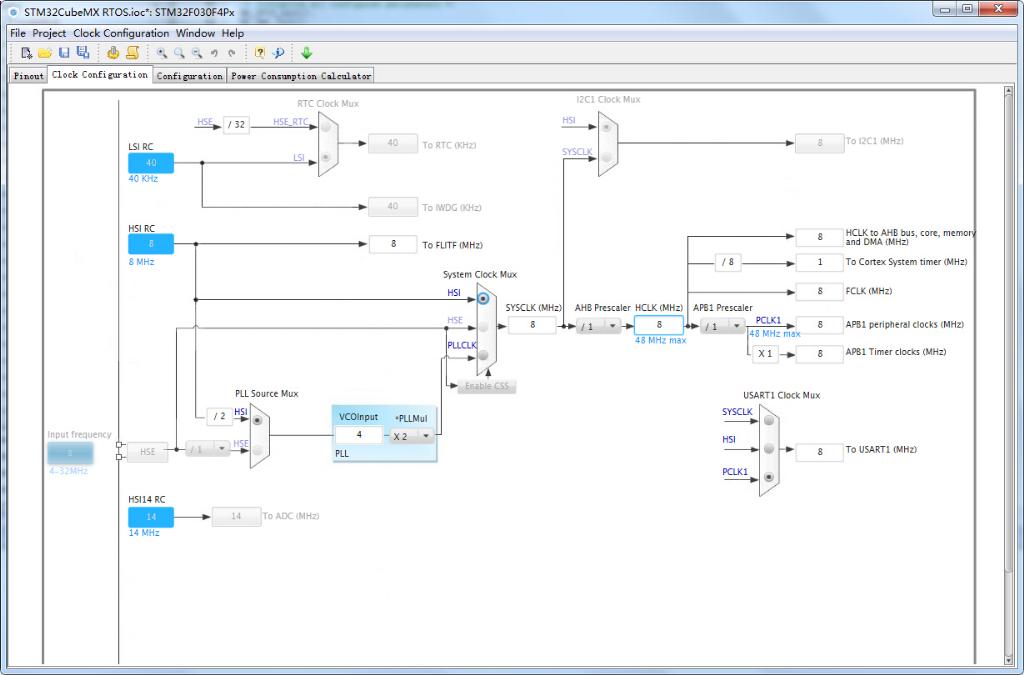Select PLLCLK in the System Clock Mux
The image size is (1024, 675).
[483, 355]
